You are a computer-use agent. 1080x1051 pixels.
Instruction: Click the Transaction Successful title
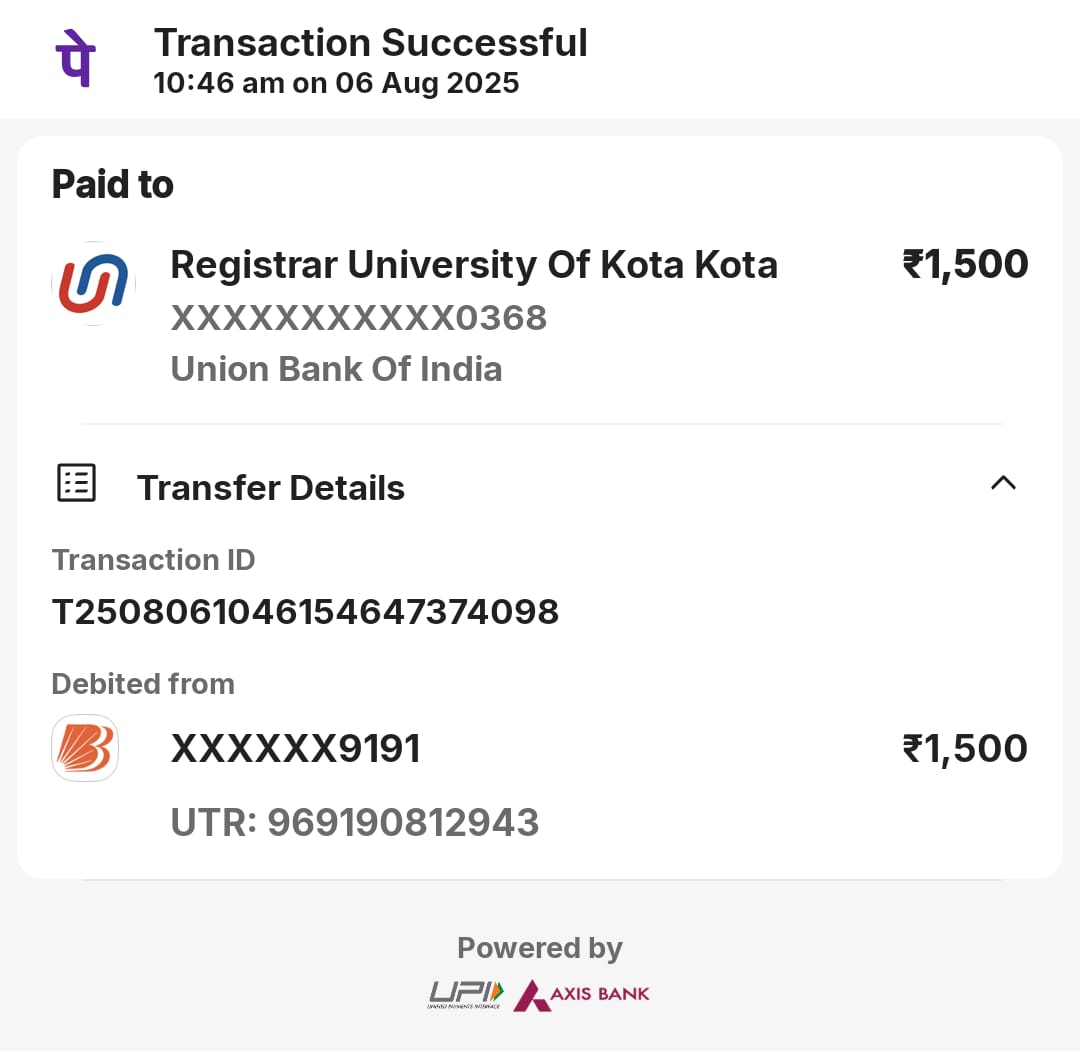370,43
